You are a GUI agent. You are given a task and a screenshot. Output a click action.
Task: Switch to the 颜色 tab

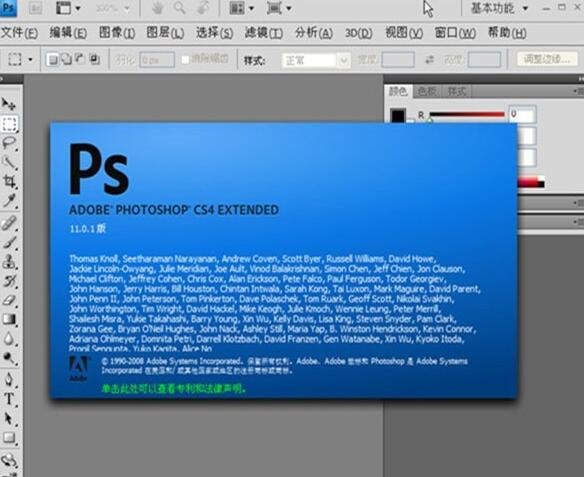click(x=398, y=91)
